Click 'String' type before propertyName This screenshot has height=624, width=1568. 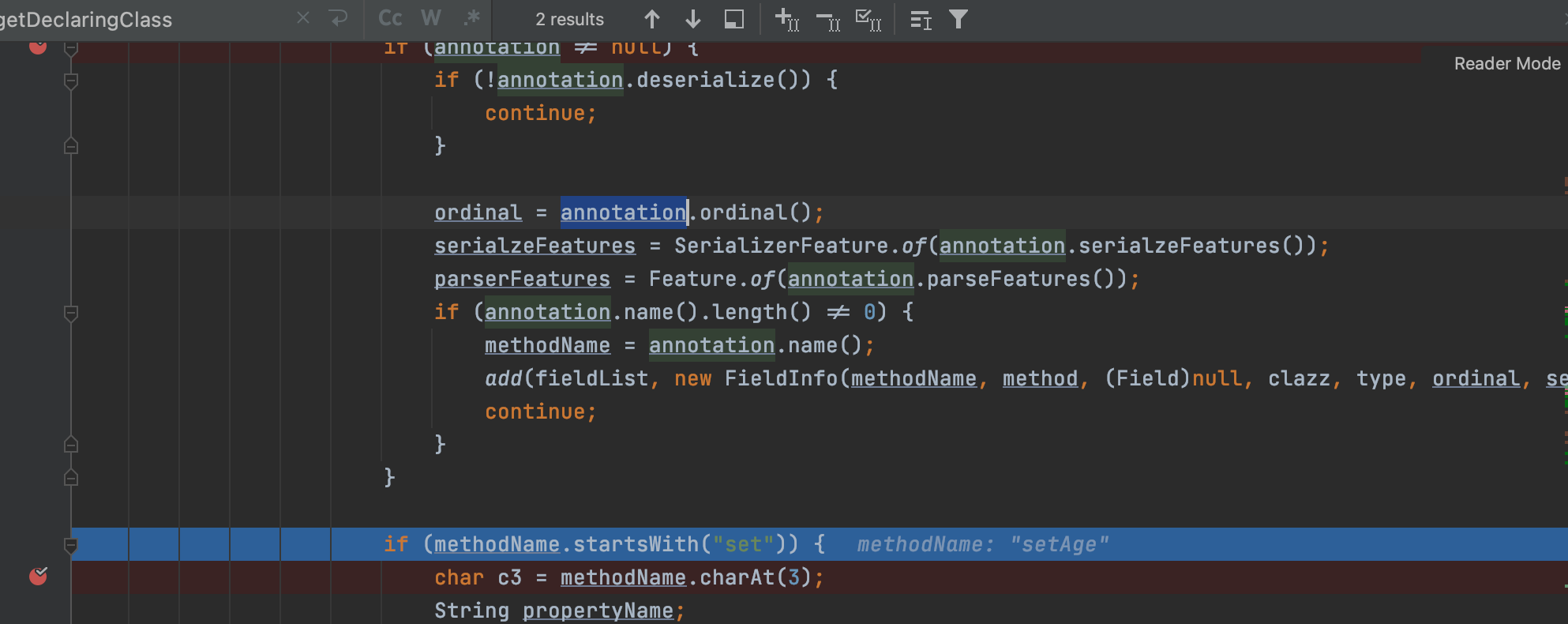pos(471,611)
